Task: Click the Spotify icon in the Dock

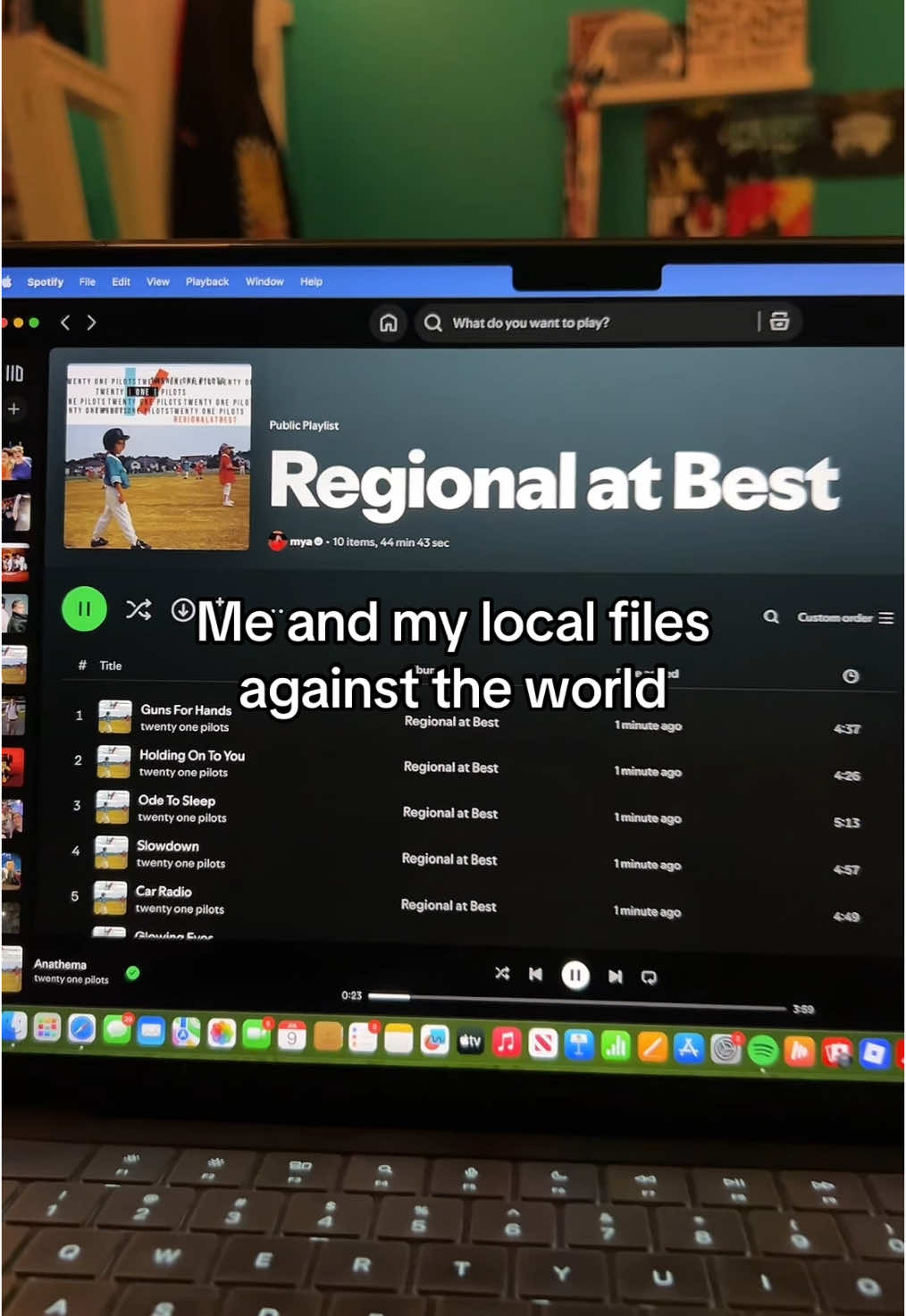Action: coord(762,1050)
